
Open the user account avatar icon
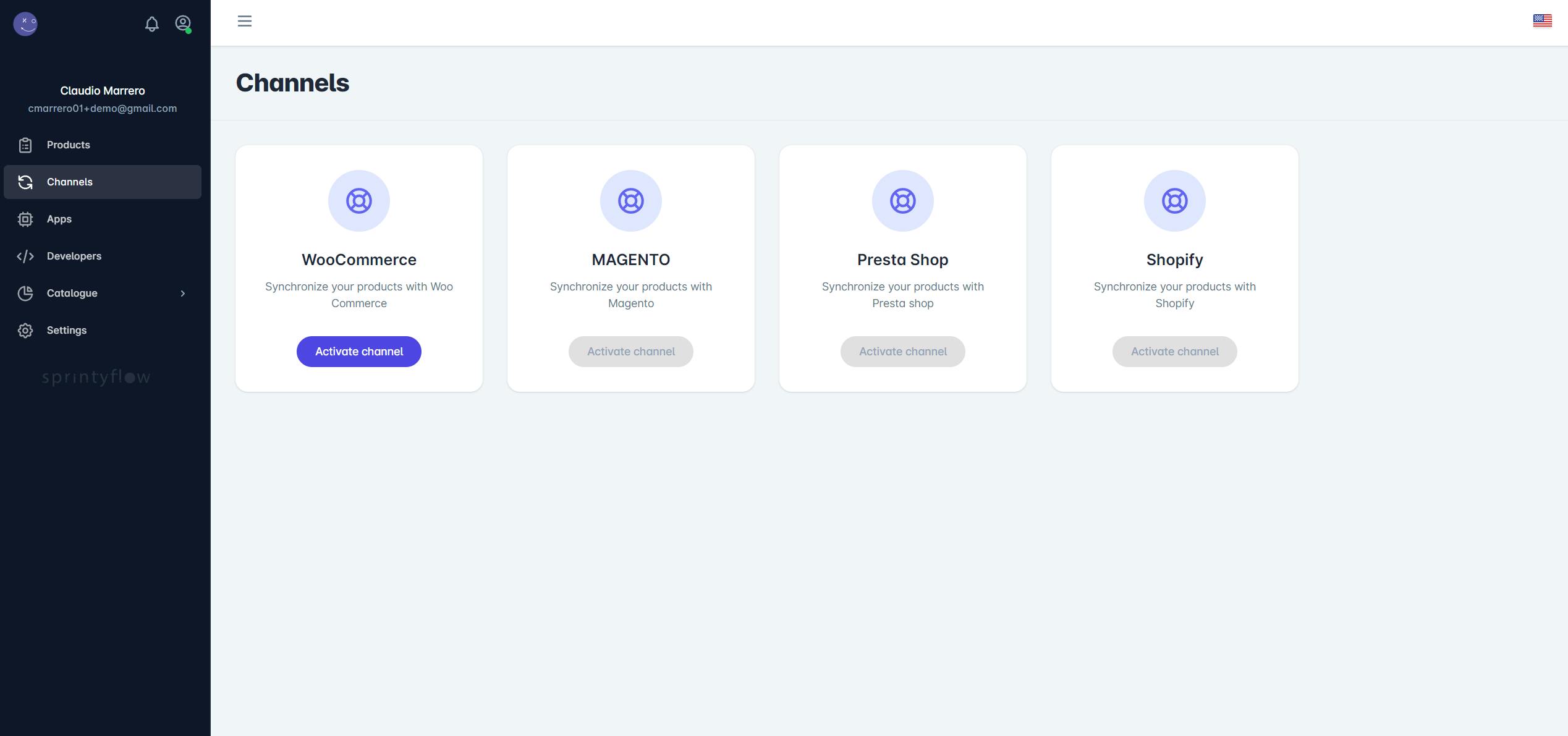coord(183,23)
